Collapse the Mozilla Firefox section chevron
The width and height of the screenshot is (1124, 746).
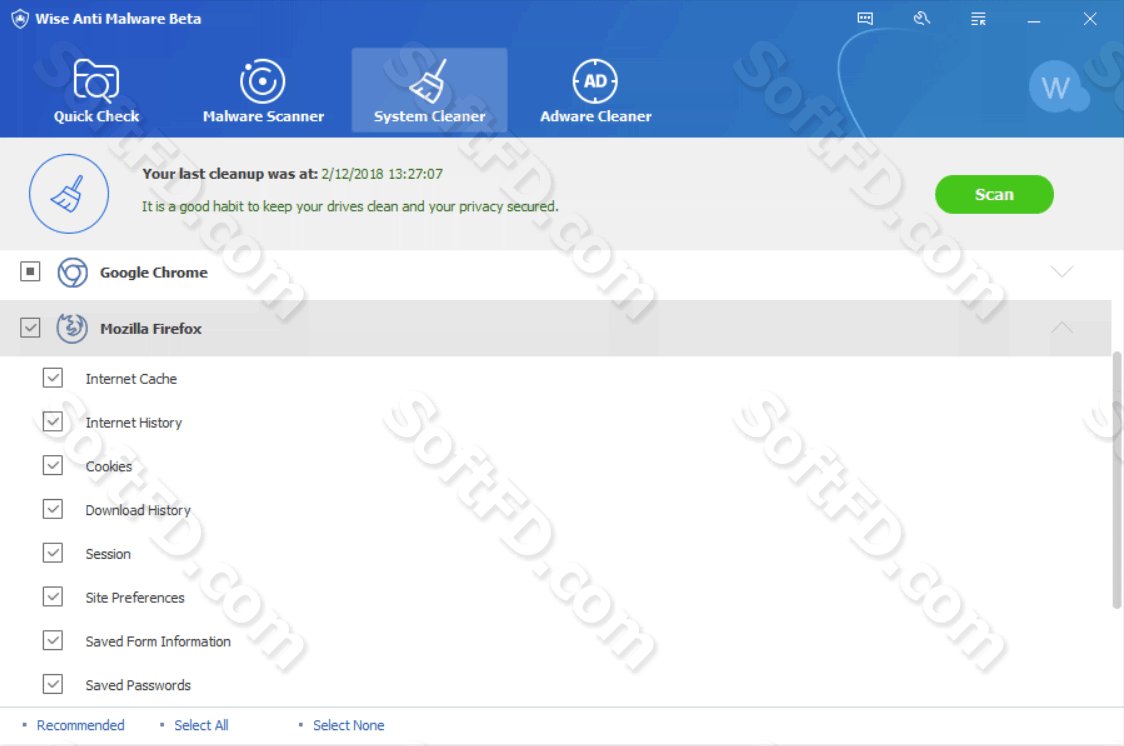[x=1062, y=327]
